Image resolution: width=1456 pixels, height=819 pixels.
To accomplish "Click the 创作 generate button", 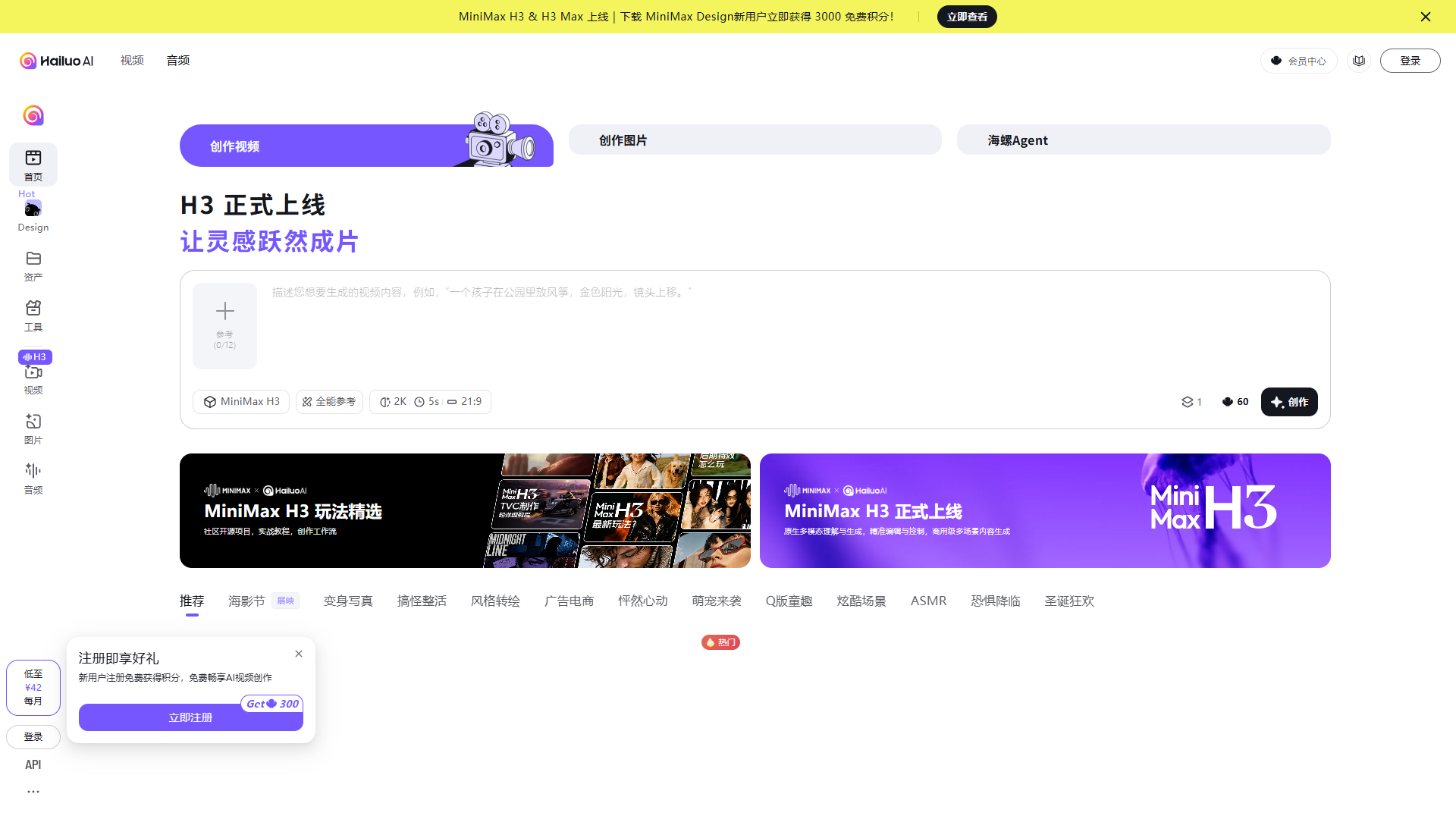I will coord(1289,402).
